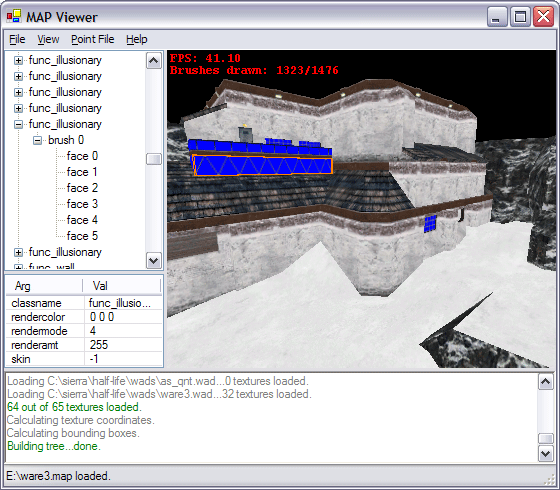Open the File menu

point(17,39)
